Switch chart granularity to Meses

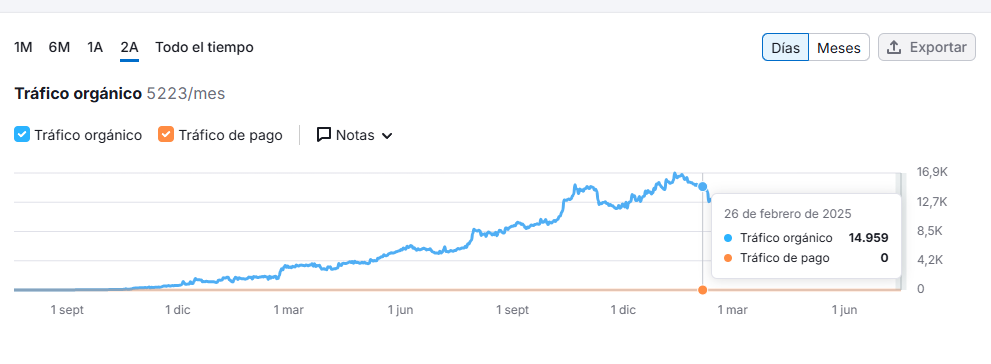(x=839, y=47)
